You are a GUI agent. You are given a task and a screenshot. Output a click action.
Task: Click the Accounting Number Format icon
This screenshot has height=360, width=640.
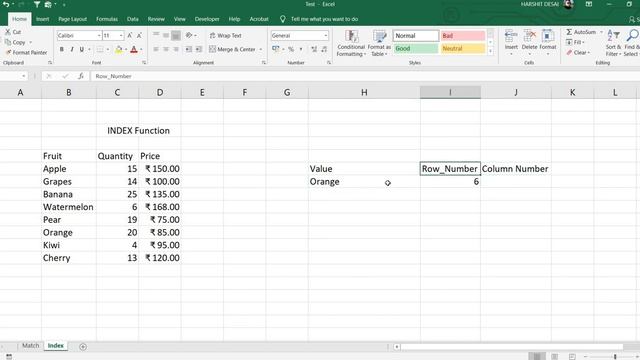[x=276, y=49]
